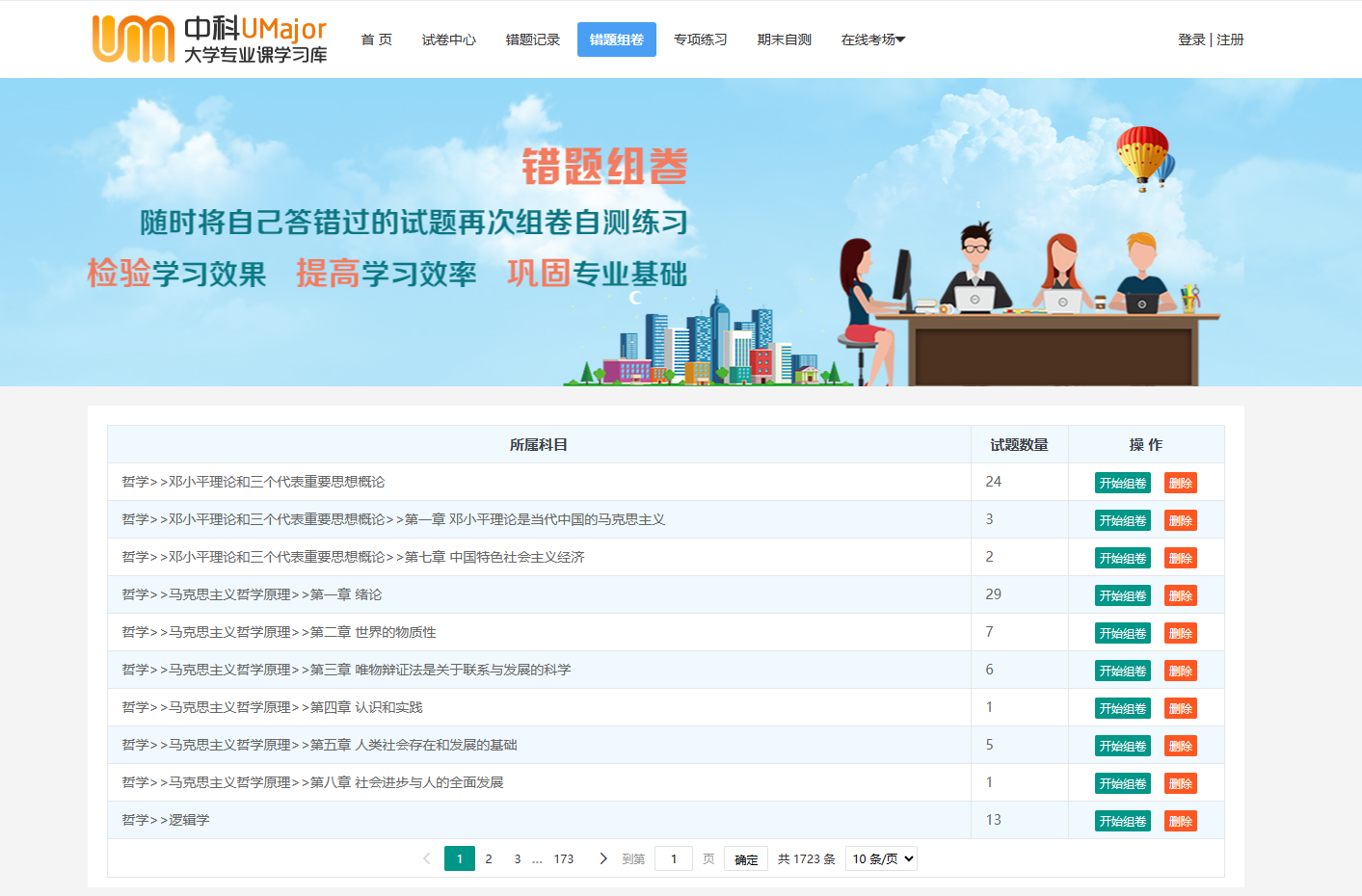Go to next page using right arrow
The height and width of the screenshot is (896, 1362).
click(x=603, y=858)
